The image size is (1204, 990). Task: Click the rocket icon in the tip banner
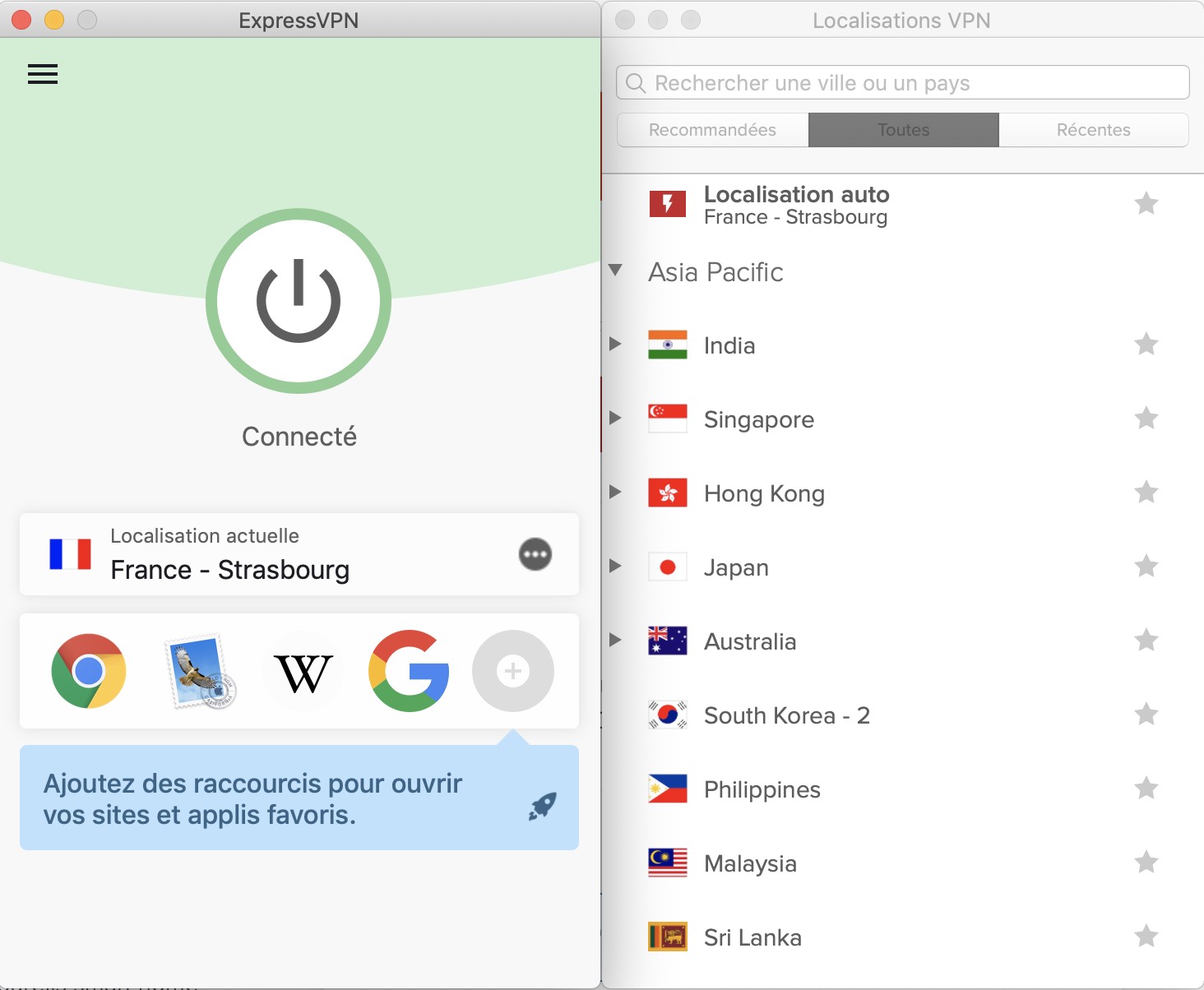pyautogui.click(x=543, y=806)
